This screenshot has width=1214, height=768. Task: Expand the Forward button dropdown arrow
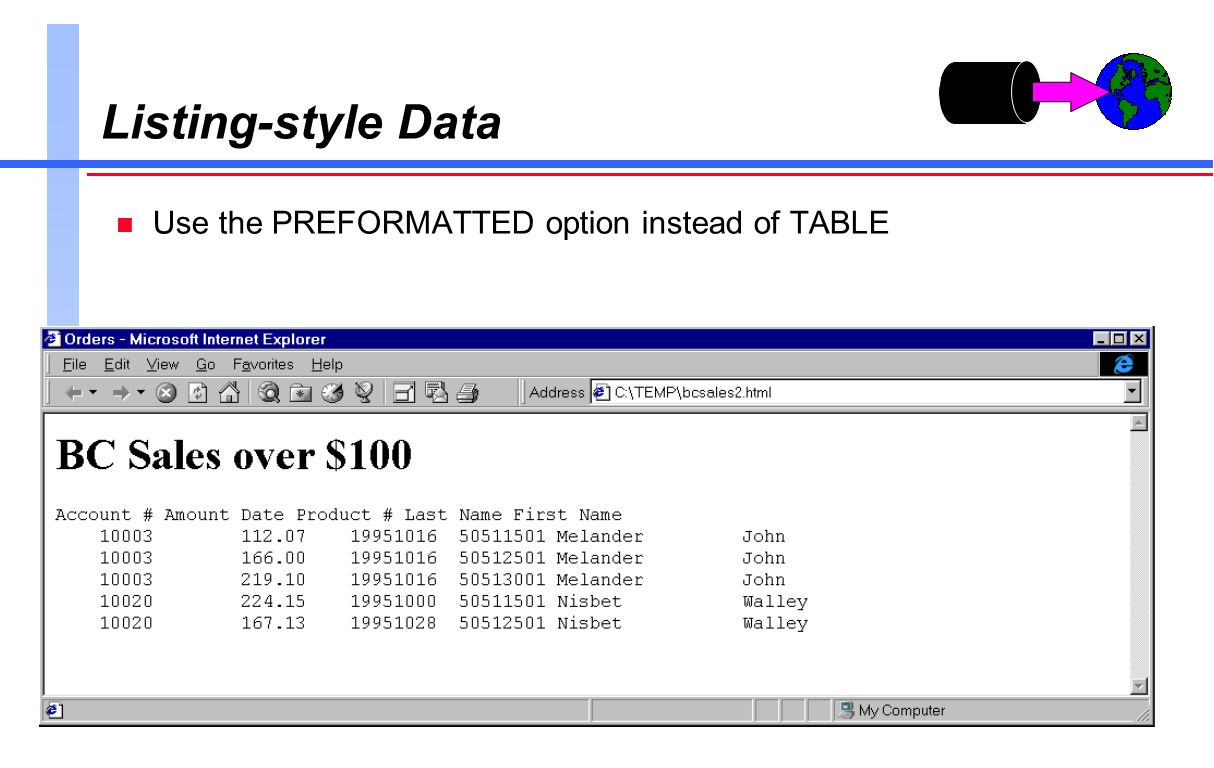click(x=141, y=393)
